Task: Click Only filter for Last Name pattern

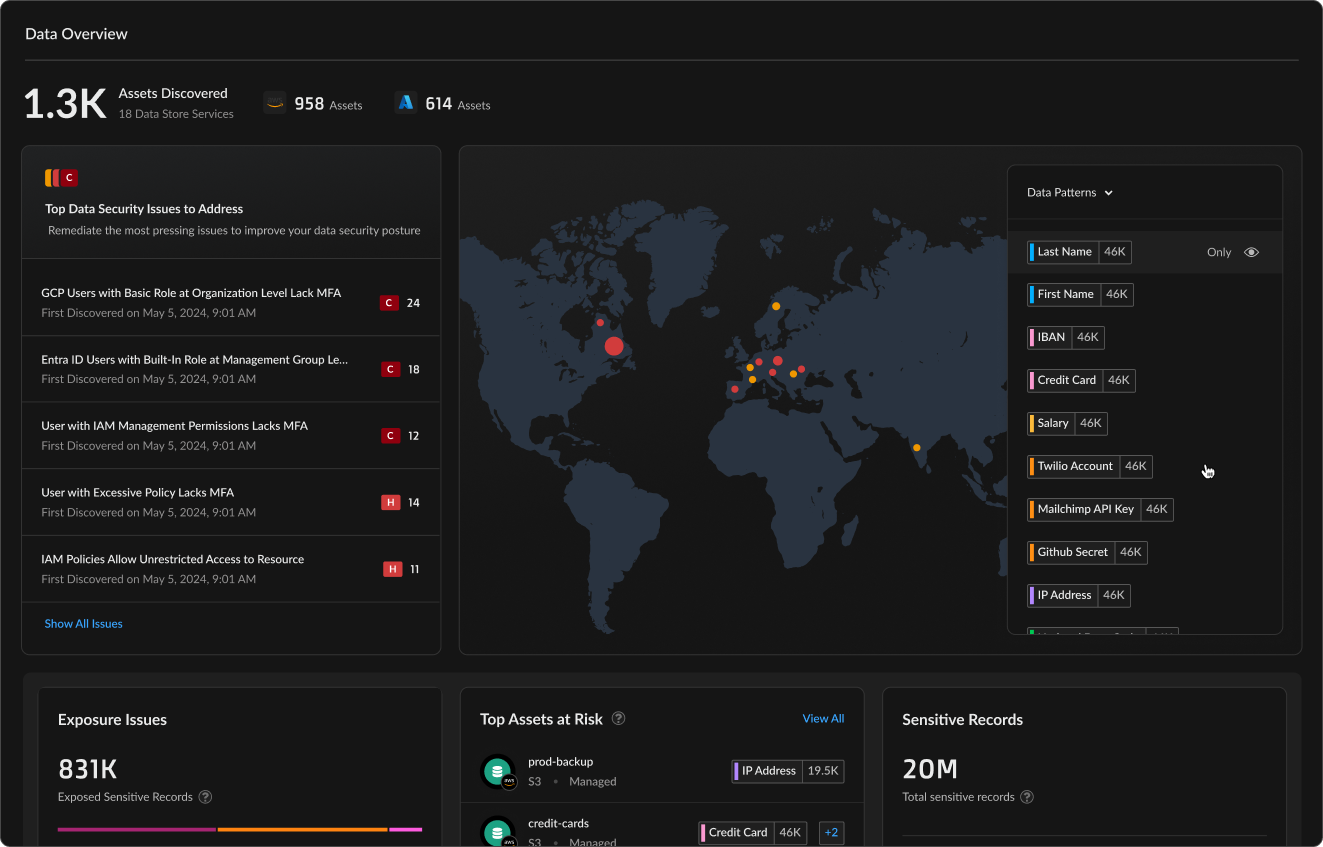Action: (x=1219, y=252)
